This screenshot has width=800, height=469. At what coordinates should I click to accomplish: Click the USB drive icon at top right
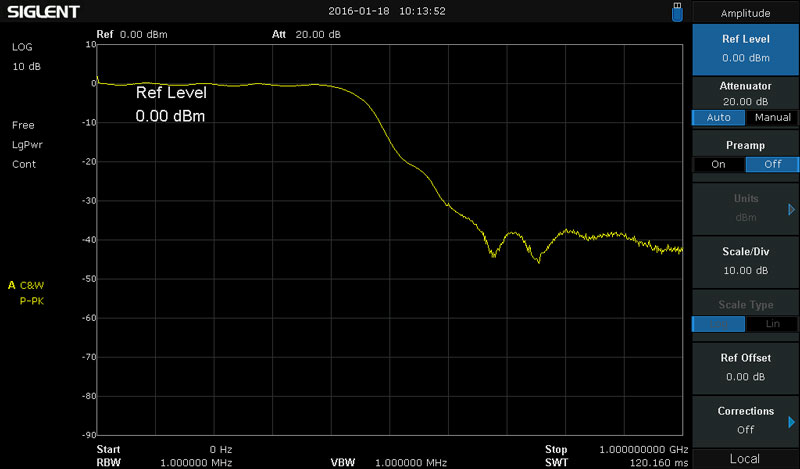point(678,12)
